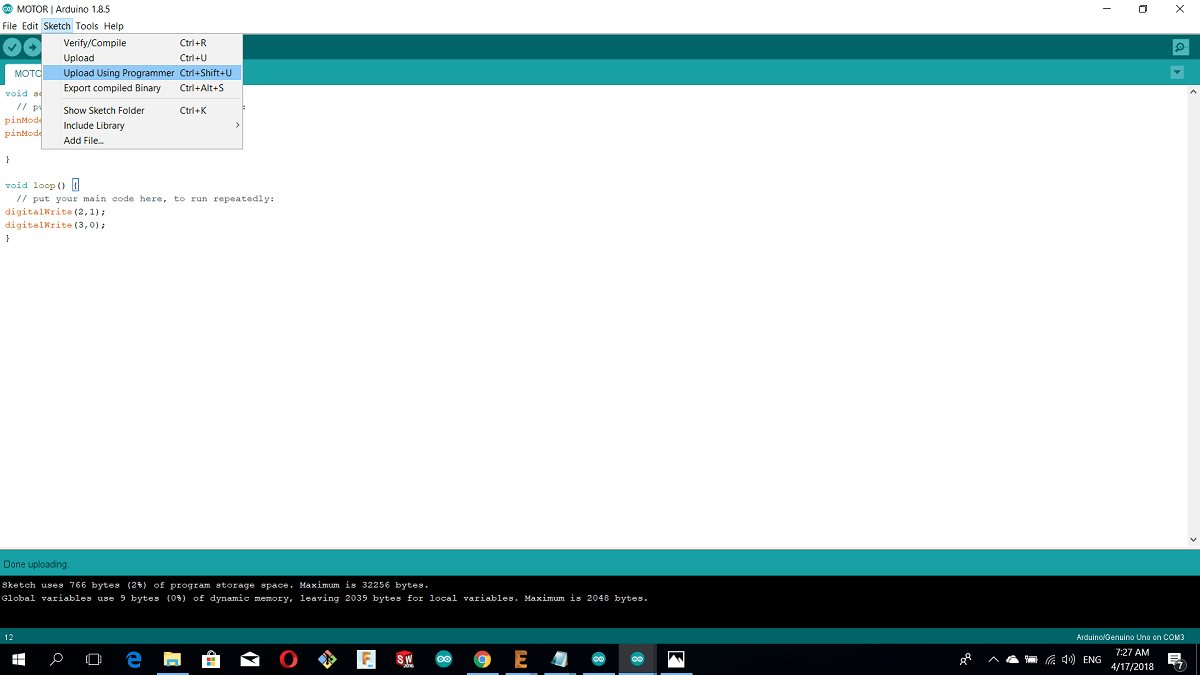The width and height of the screenshot is (1200, 675).
Task: Choose Export compiled Binary
Action: [142, 88]
